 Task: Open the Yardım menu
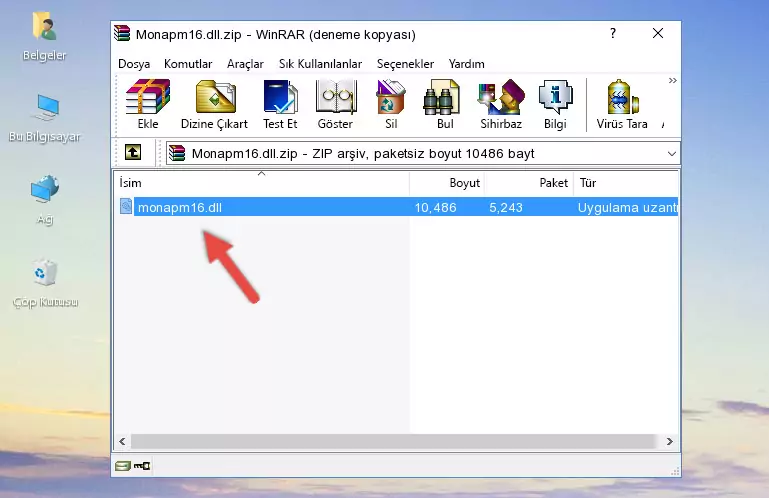466,64
